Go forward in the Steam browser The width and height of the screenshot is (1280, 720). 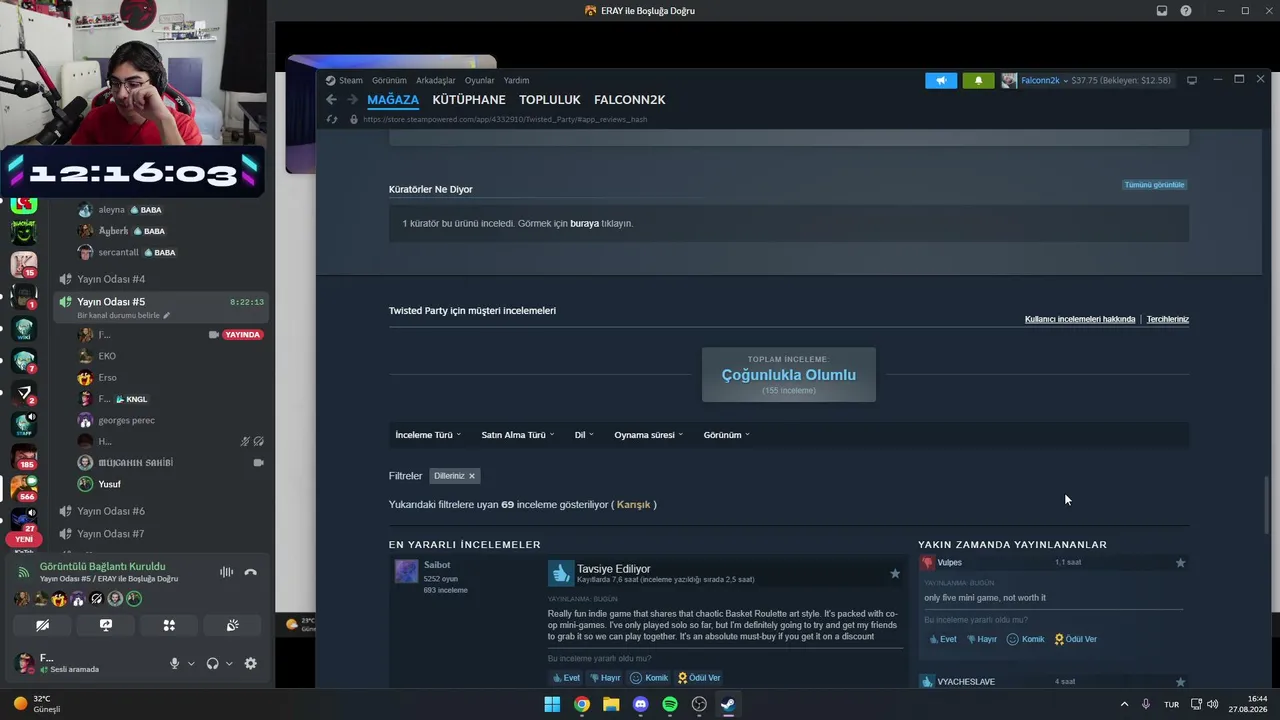tap(352, 100)
